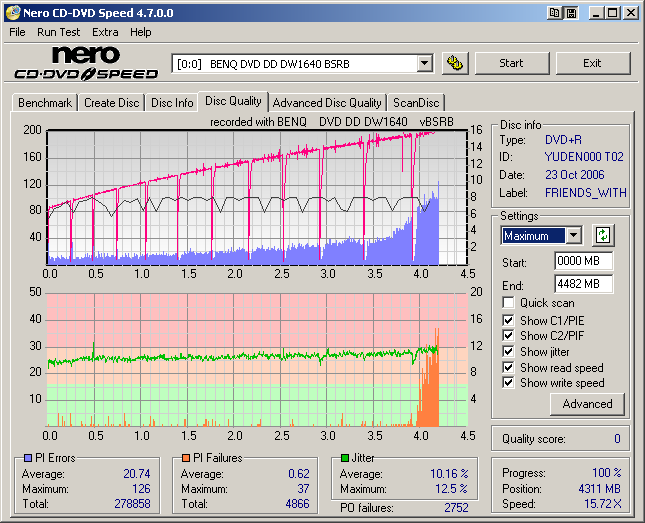Screen dimensions: 645x523
Task: Click the End 4482 MB input field
Action: click(x=583, y=284)
